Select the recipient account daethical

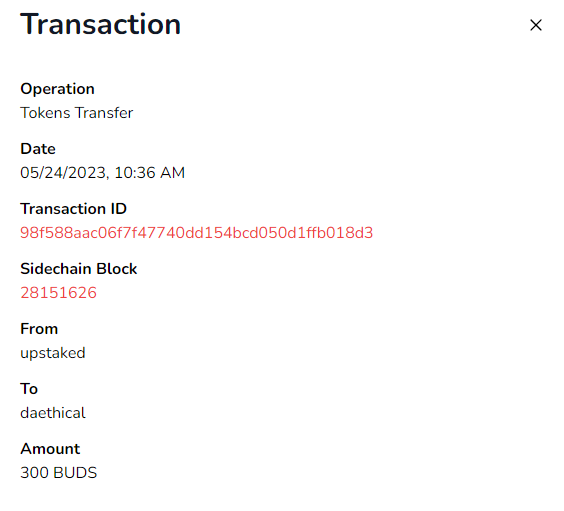click(x=53, y=413)
